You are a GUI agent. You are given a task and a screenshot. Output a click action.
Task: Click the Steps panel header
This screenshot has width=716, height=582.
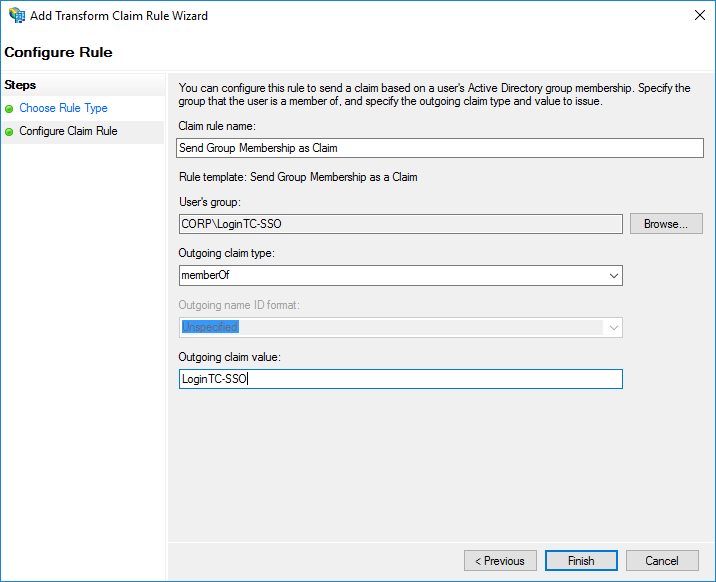click(20, 85)
